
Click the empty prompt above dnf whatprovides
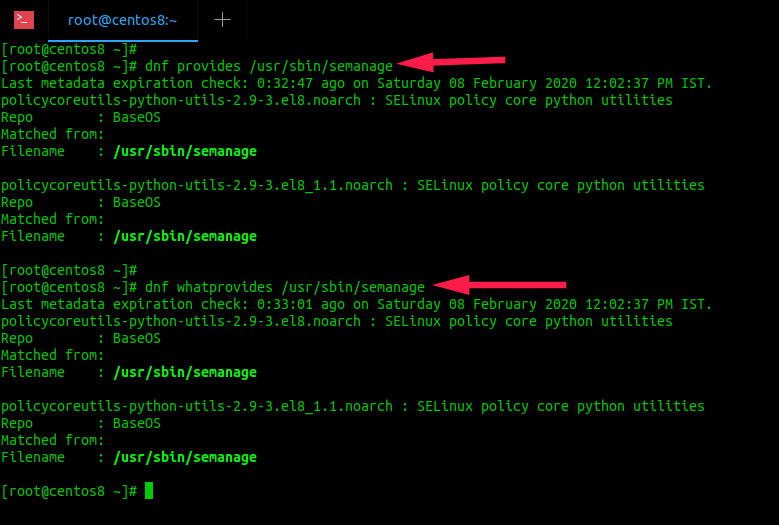coord(69,270)
